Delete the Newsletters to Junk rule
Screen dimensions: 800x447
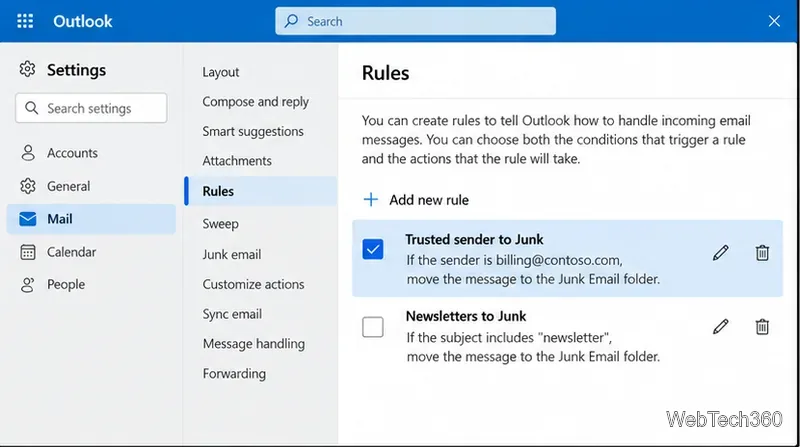click(x=762, y=327)
